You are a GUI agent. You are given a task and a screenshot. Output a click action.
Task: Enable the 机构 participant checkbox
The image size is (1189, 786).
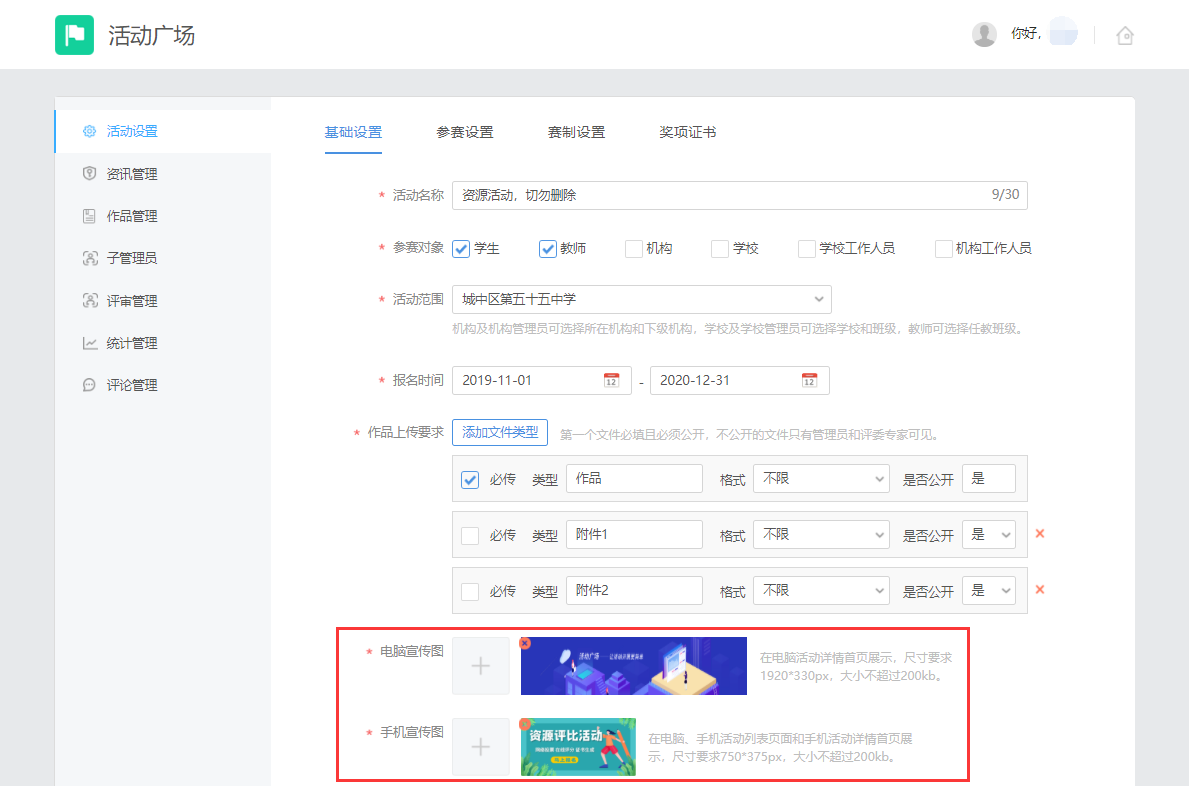633,249
